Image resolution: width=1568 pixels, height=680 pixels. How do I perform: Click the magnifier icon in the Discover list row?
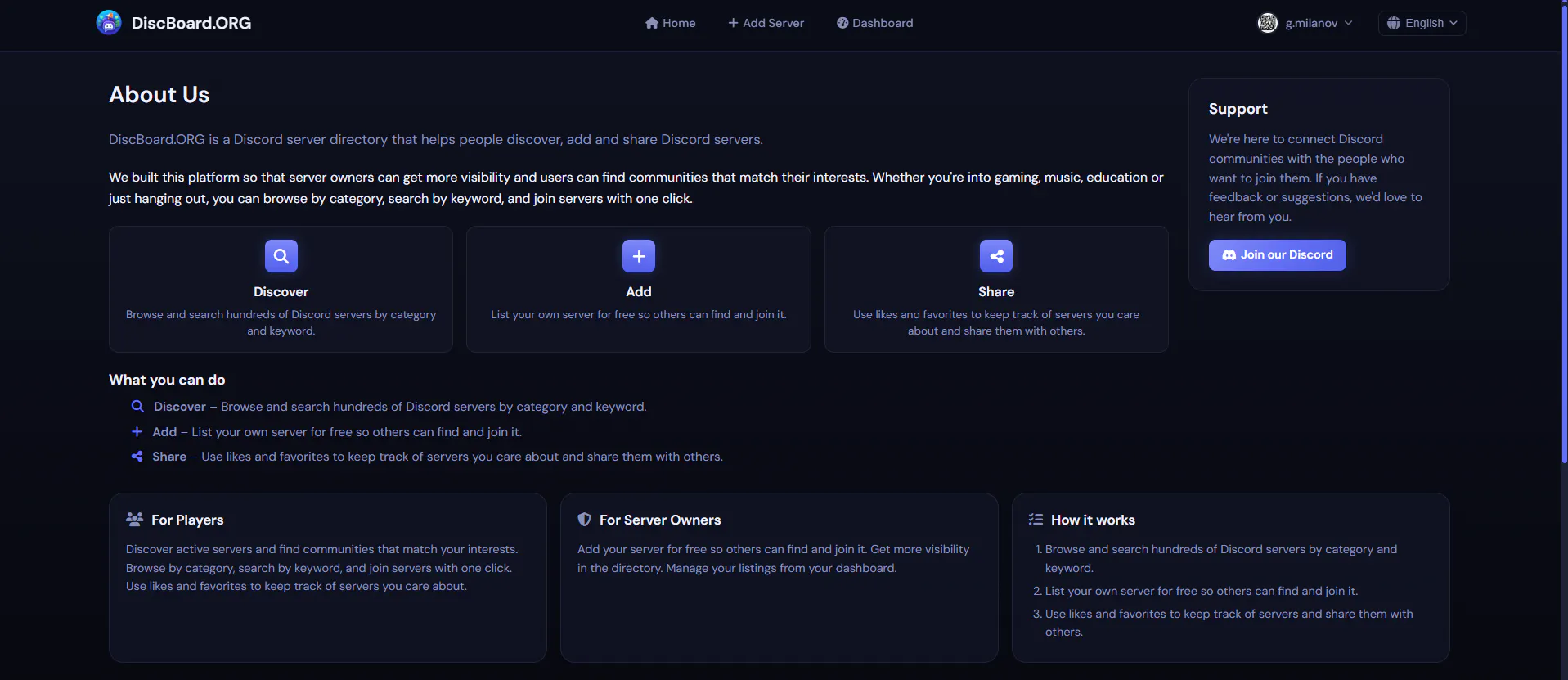pos(137,407)
